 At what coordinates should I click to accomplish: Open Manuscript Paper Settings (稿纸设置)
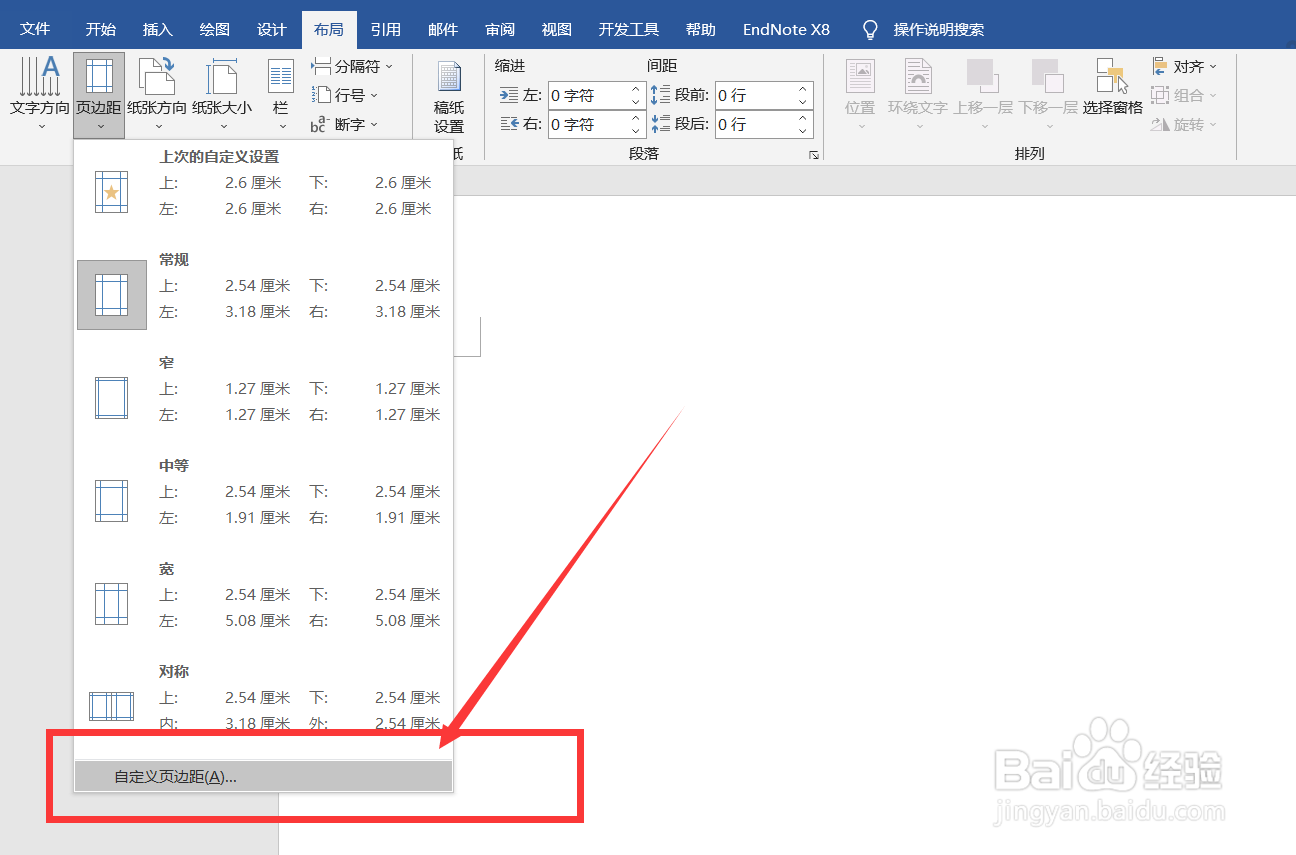coord(449,97)
